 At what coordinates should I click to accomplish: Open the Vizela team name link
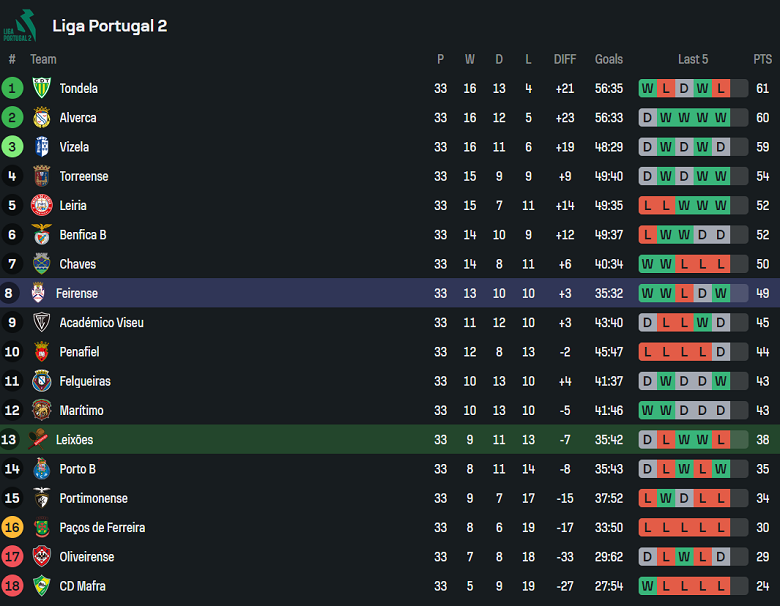(x=74, y=147)
